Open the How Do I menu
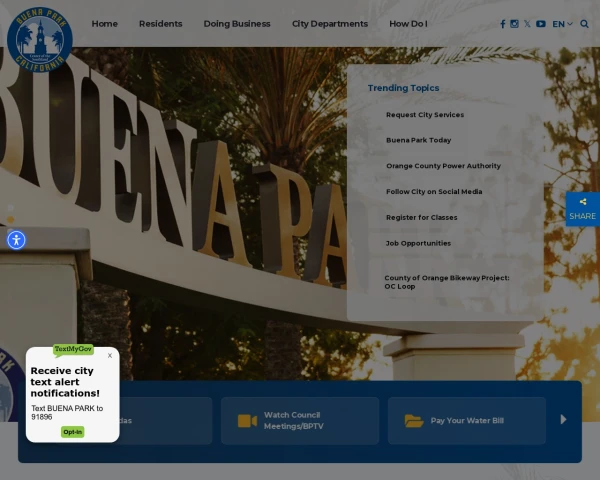The height and width of the screenshot is (480, 600). click(408, 24)
